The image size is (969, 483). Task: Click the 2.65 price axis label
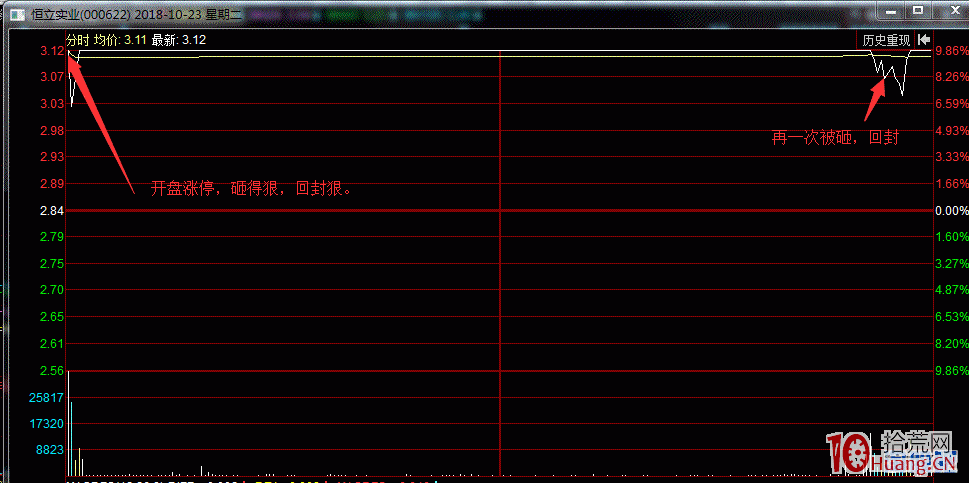click(x=53, y=317)
